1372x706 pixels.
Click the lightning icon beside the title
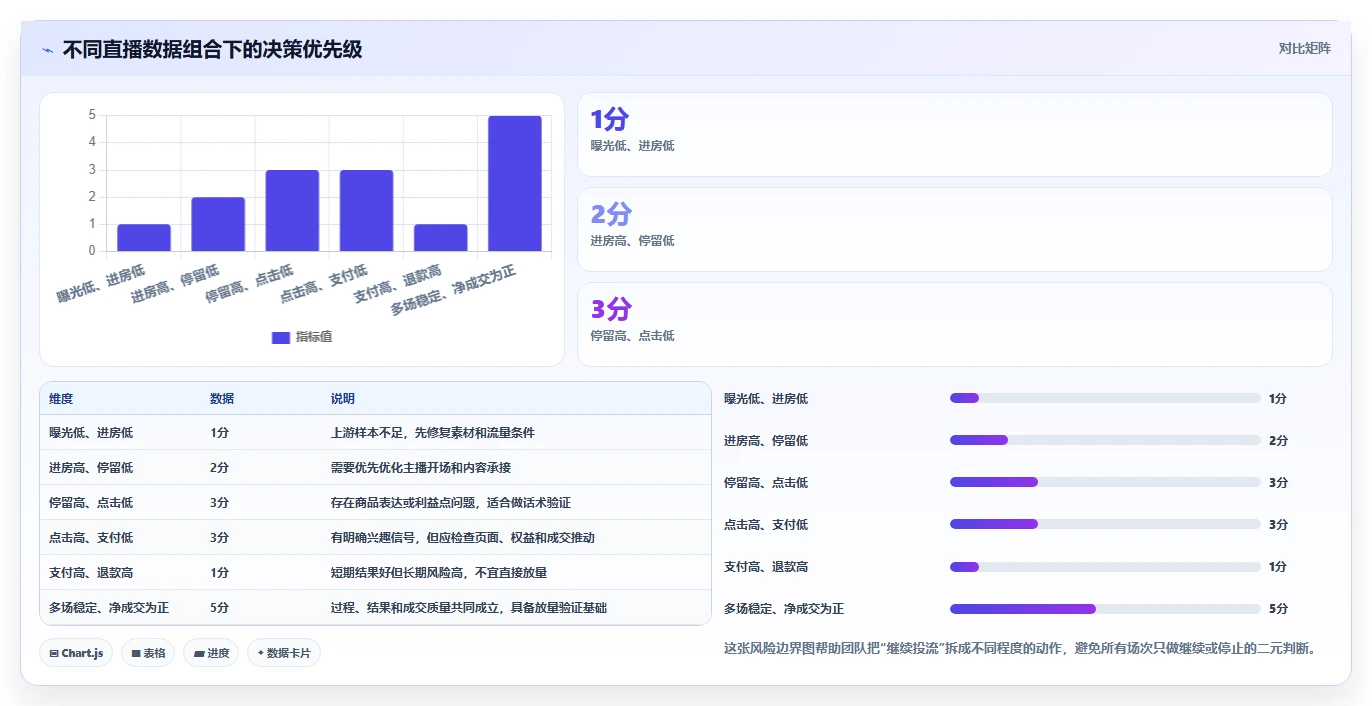pyautogui.click(x=47, y=50)
